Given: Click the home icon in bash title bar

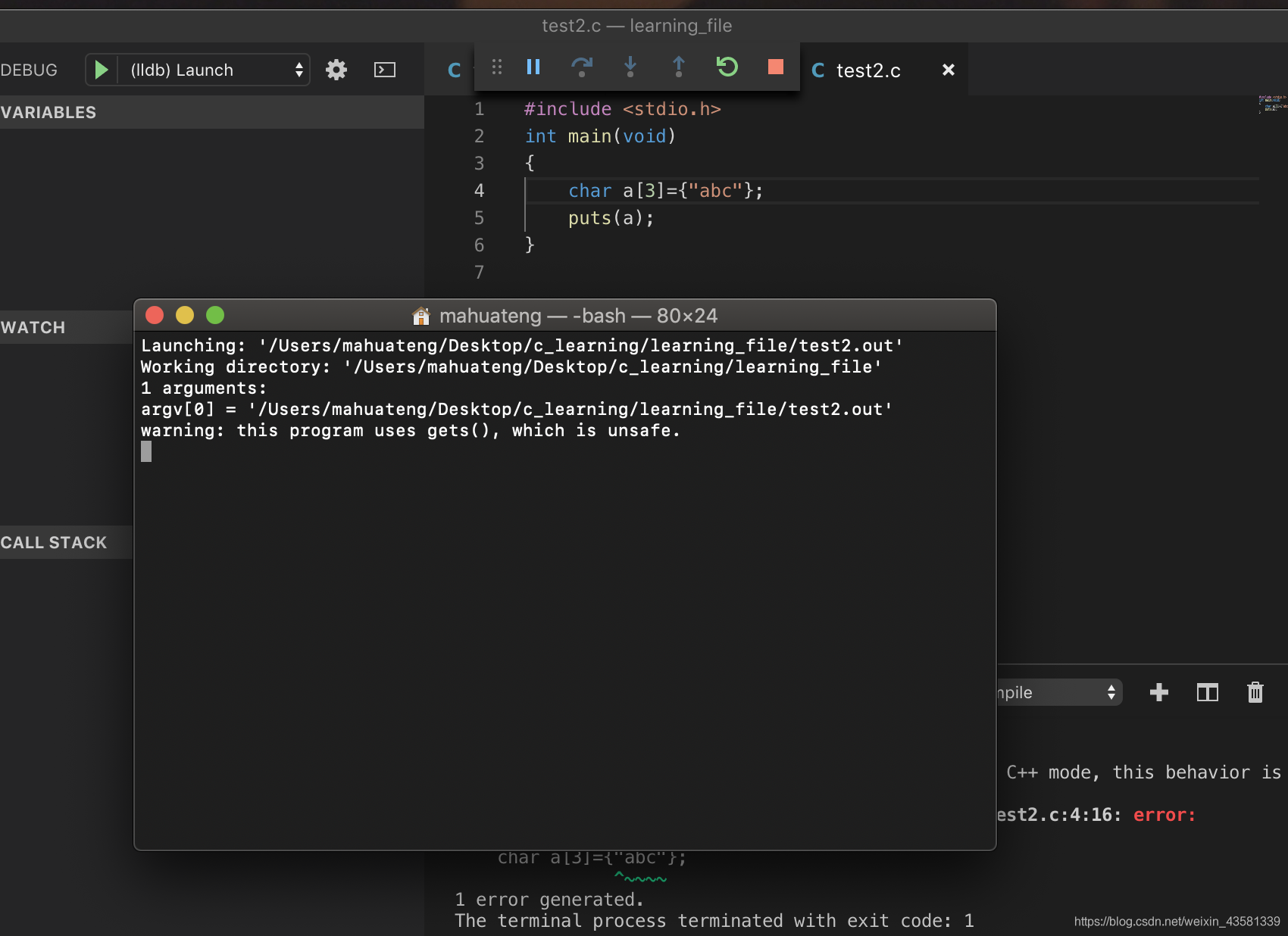Looking at the screenshot, I should pyautogui.click(x=421, y=315).
